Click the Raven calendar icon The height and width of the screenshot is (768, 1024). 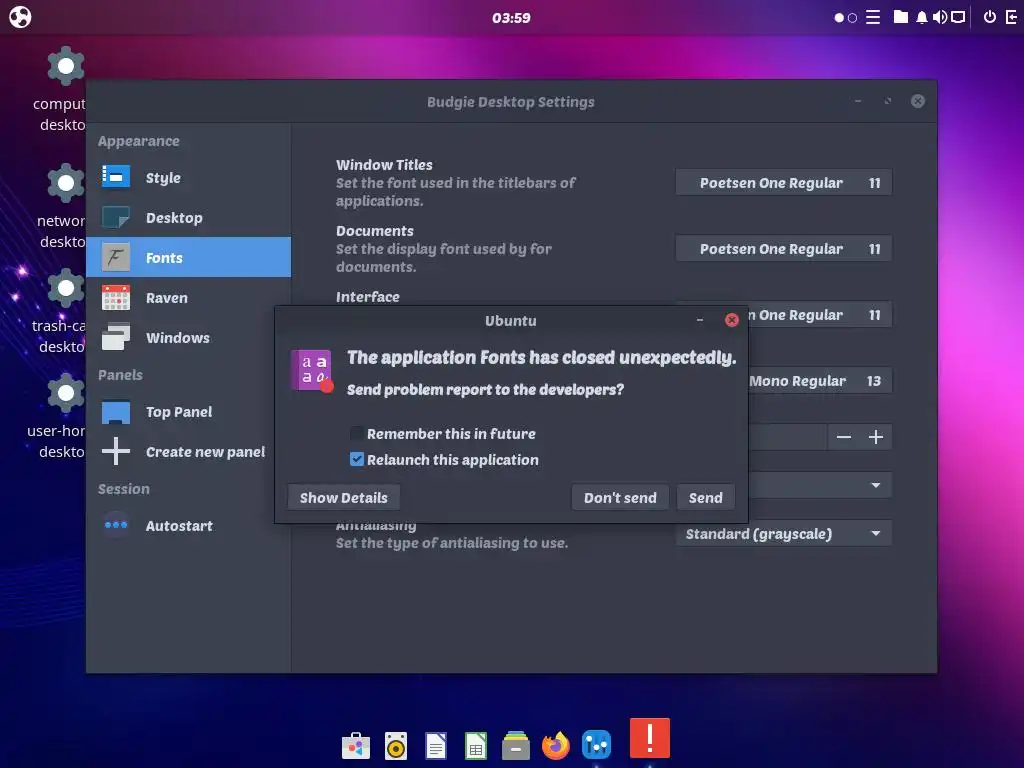coord(116,298)
